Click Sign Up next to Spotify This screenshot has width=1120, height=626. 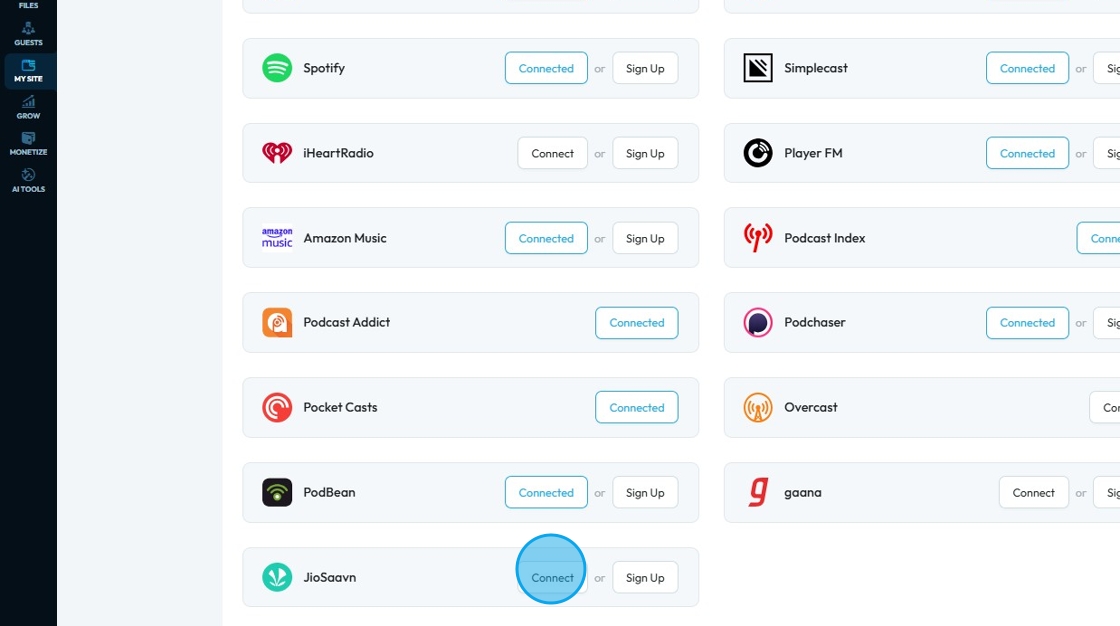click(645, 68)
